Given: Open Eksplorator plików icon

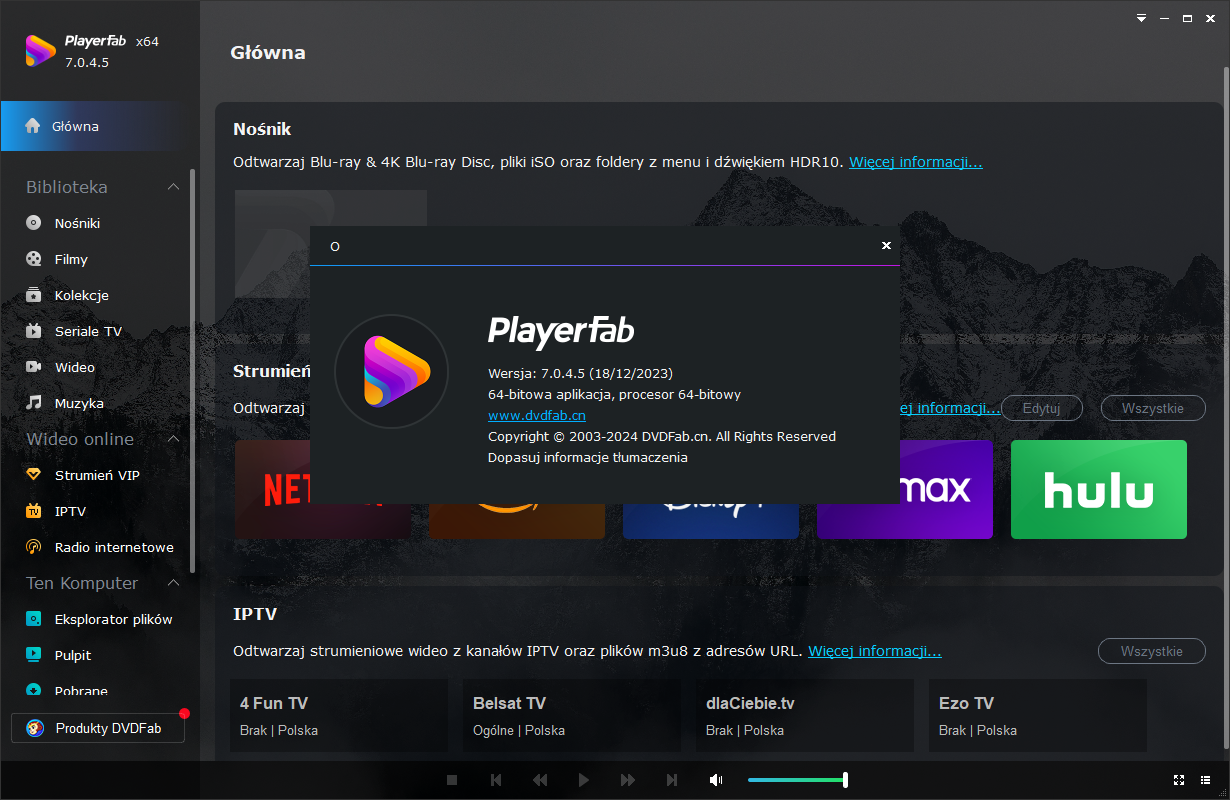Looking at the screenshot, I should 34,619.
